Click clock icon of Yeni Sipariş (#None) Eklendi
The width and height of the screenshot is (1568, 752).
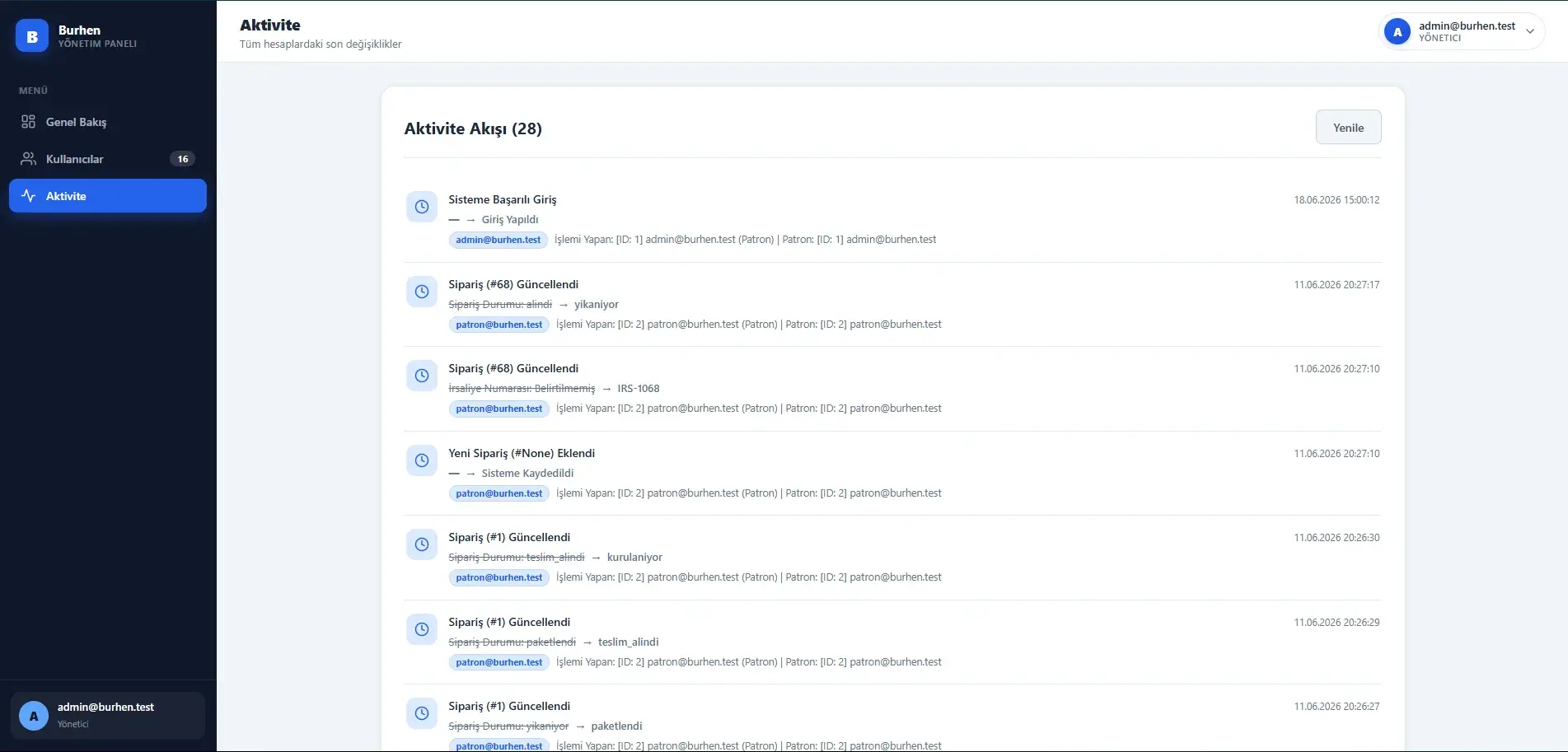(x=422, y=460)
